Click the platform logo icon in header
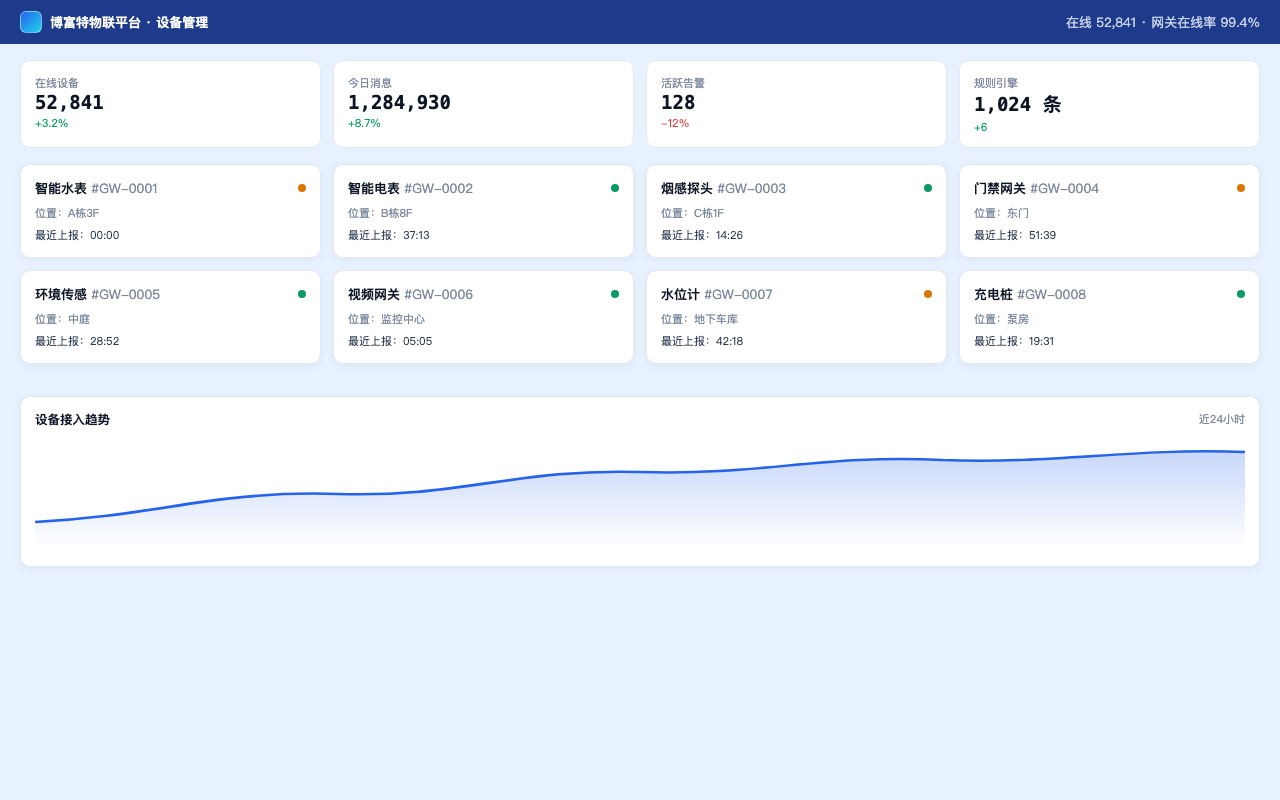The width and height of the screenshot is (1280, 800). point(31,22)
